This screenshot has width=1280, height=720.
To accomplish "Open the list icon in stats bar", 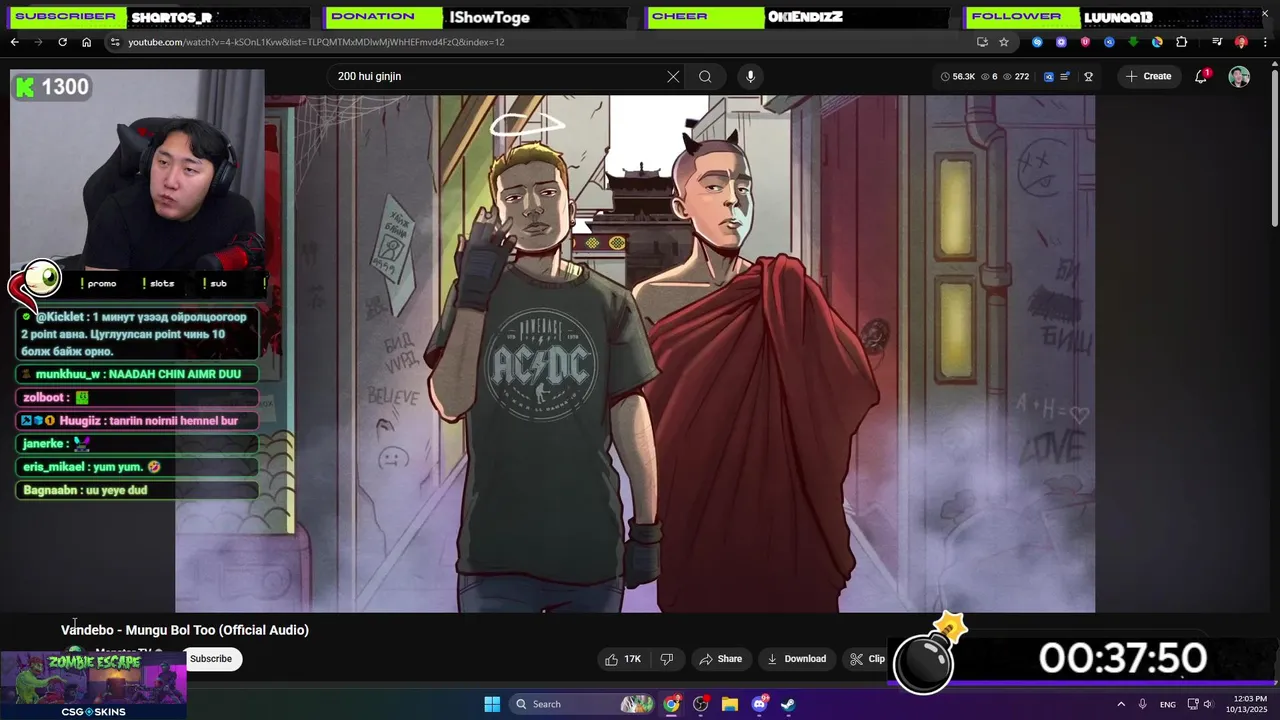I will coord(1065,76).
